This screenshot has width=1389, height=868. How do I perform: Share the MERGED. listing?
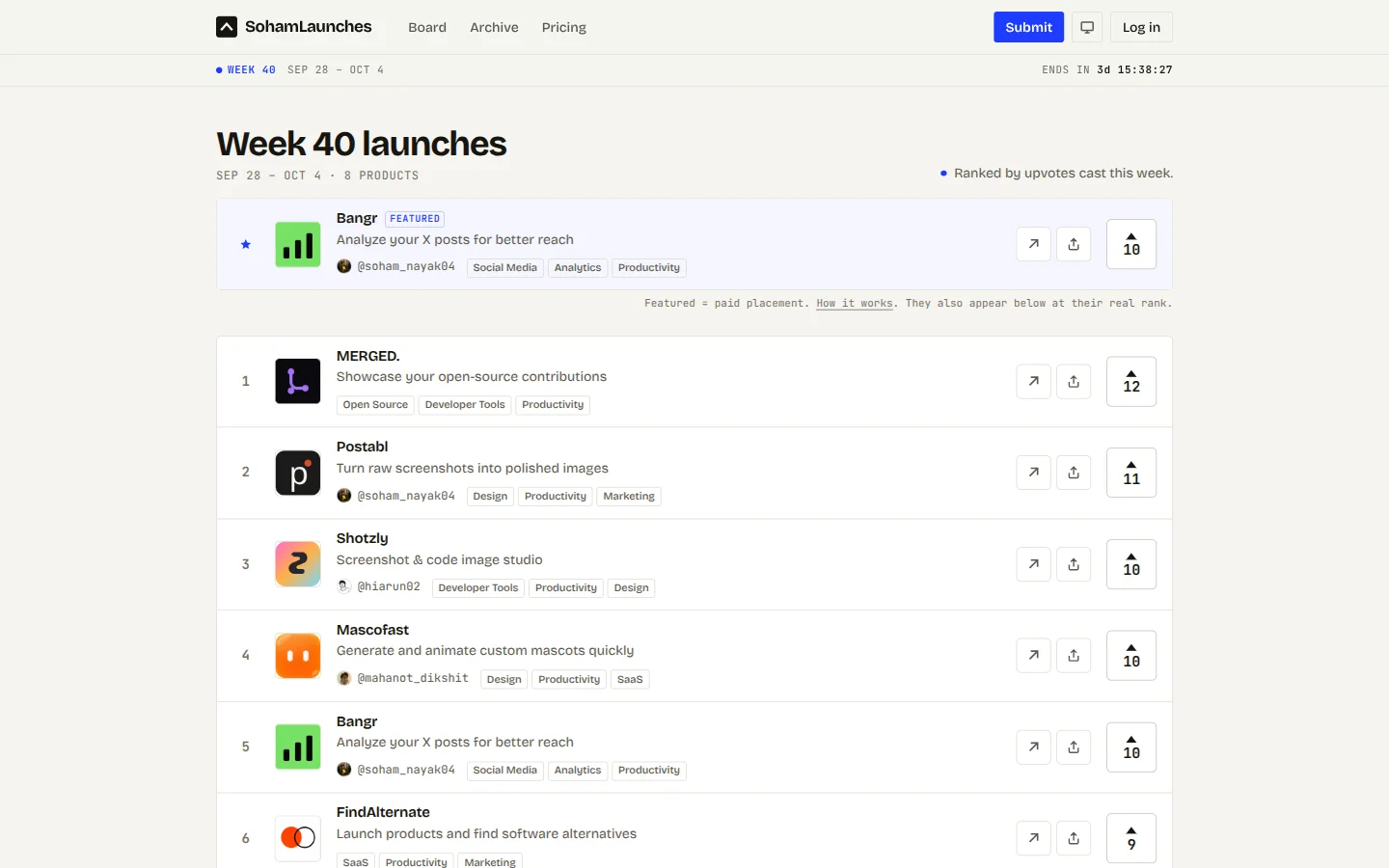click(1074, 381)
